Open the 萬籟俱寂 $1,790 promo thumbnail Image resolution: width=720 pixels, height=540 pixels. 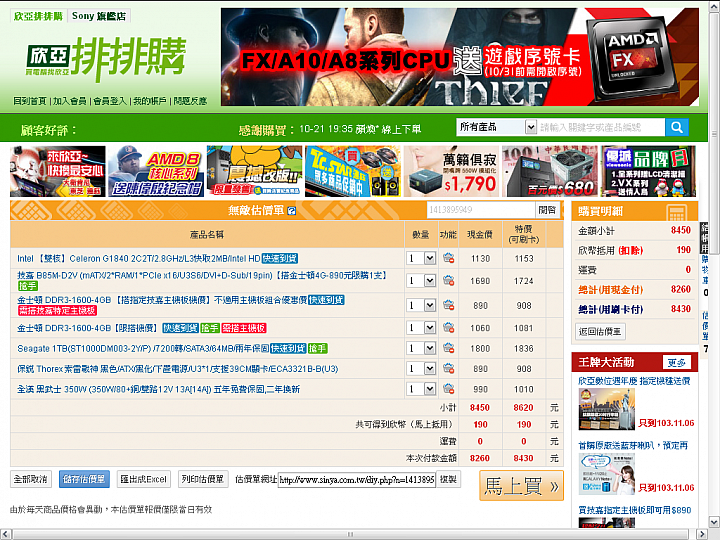[451, 171]
